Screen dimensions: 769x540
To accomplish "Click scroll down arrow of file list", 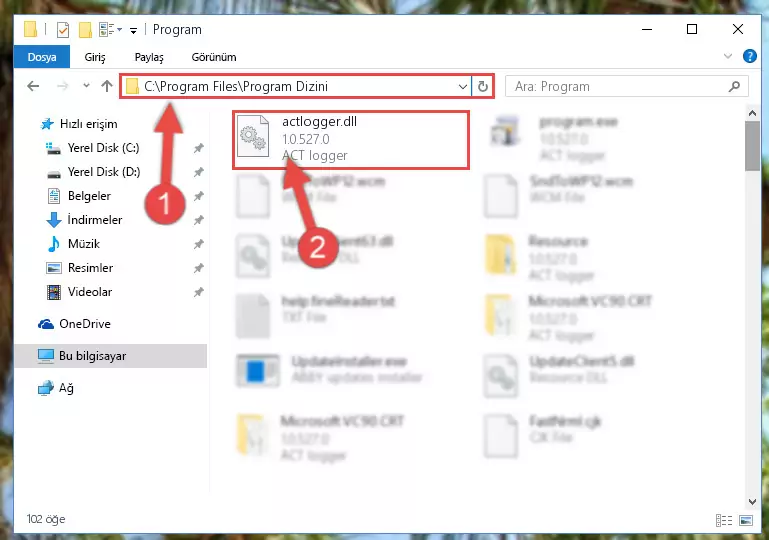I will (752, 501).
